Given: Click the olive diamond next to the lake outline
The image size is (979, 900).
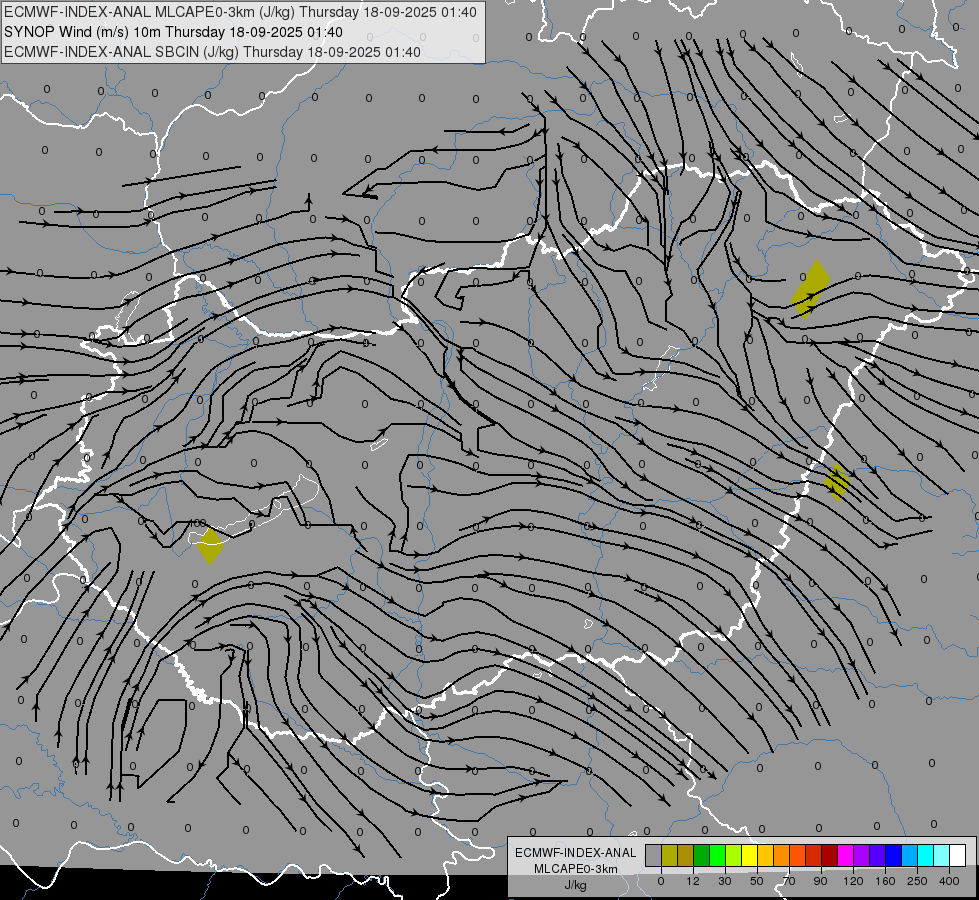Looking at the screenshot, I should [210, 546].
